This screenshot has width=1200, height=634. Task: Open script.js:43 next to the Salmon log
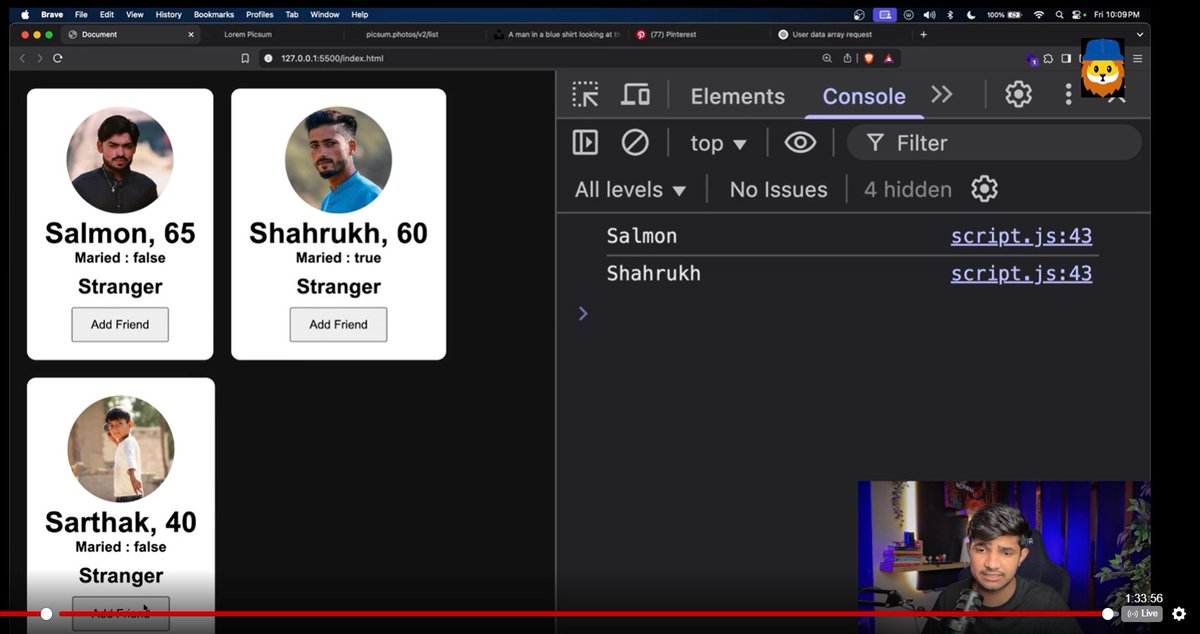(x=1021, y=235)
